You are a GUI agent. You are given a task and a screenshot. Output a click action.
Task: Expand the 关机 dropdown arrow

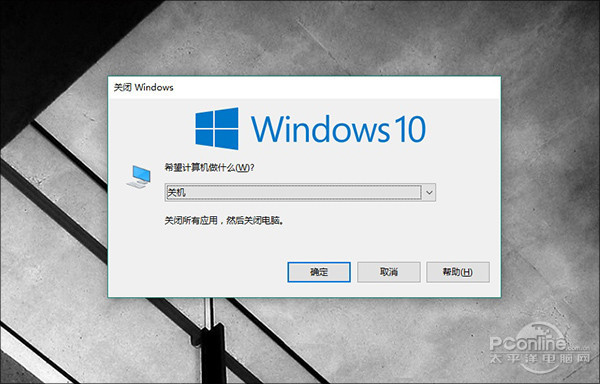429,193
